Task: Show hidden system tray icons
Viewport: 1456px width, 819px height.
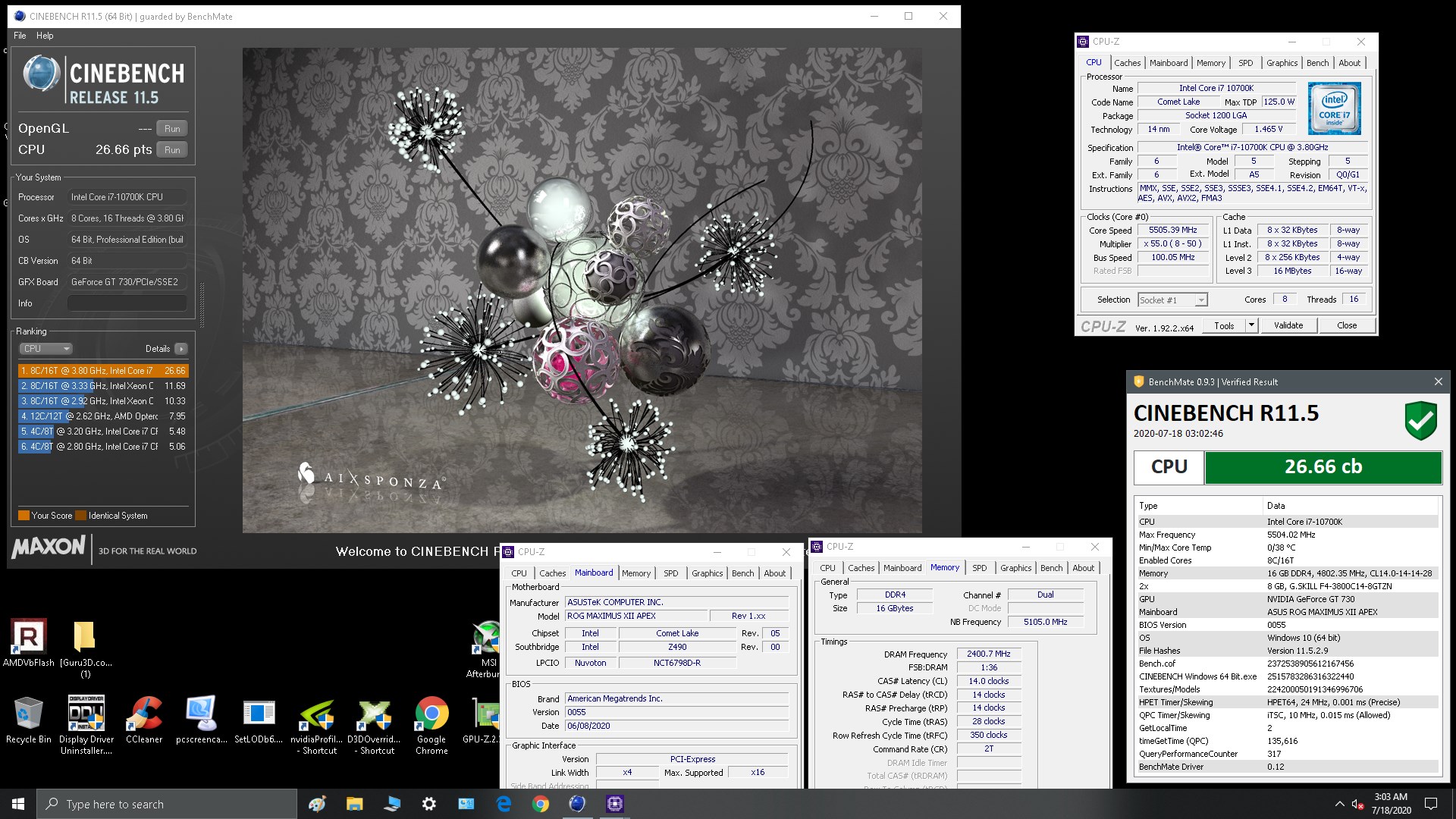Action: (x=1339, y=804)
